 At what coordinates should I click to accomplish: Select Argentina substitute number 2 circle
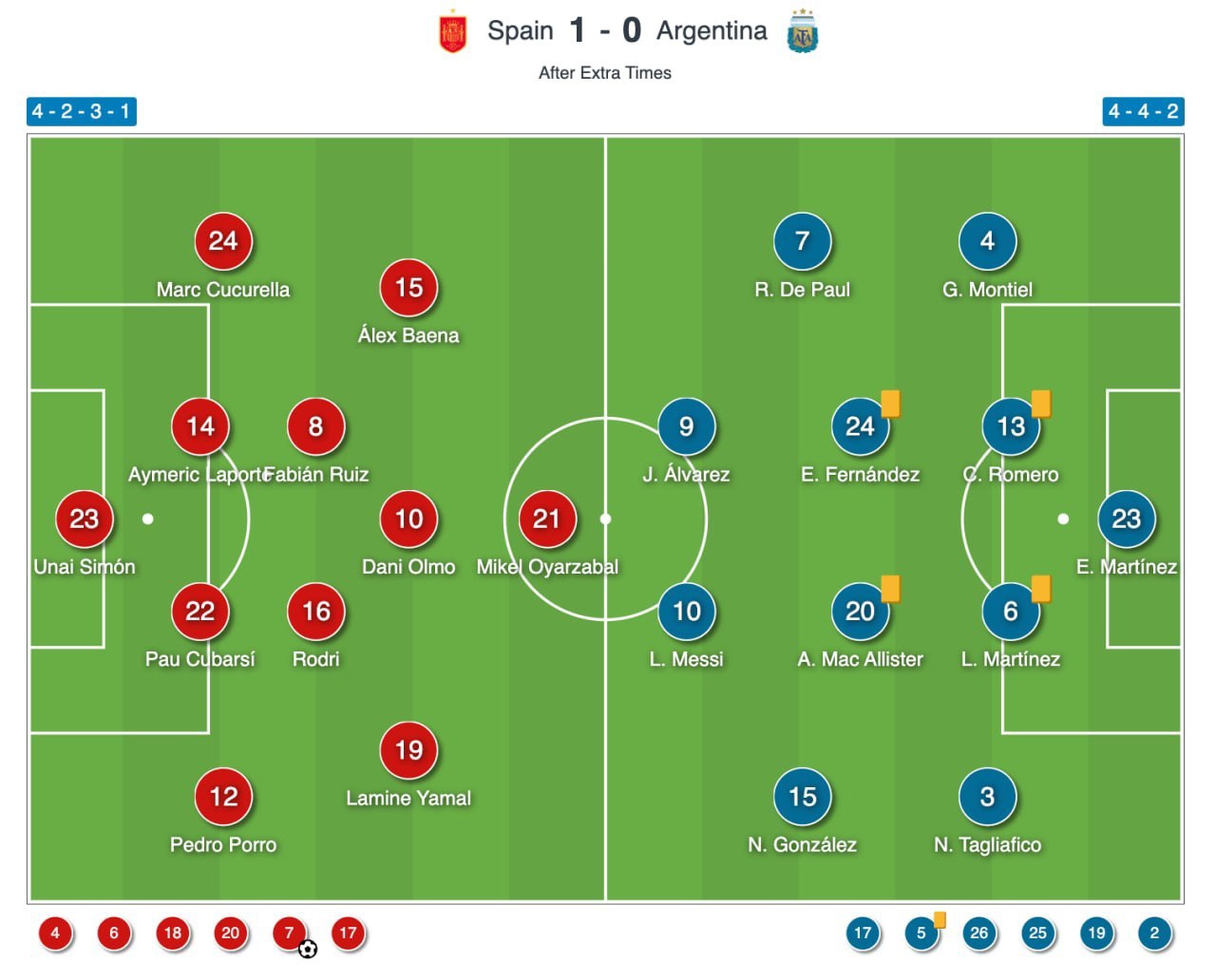(1154, 933)
